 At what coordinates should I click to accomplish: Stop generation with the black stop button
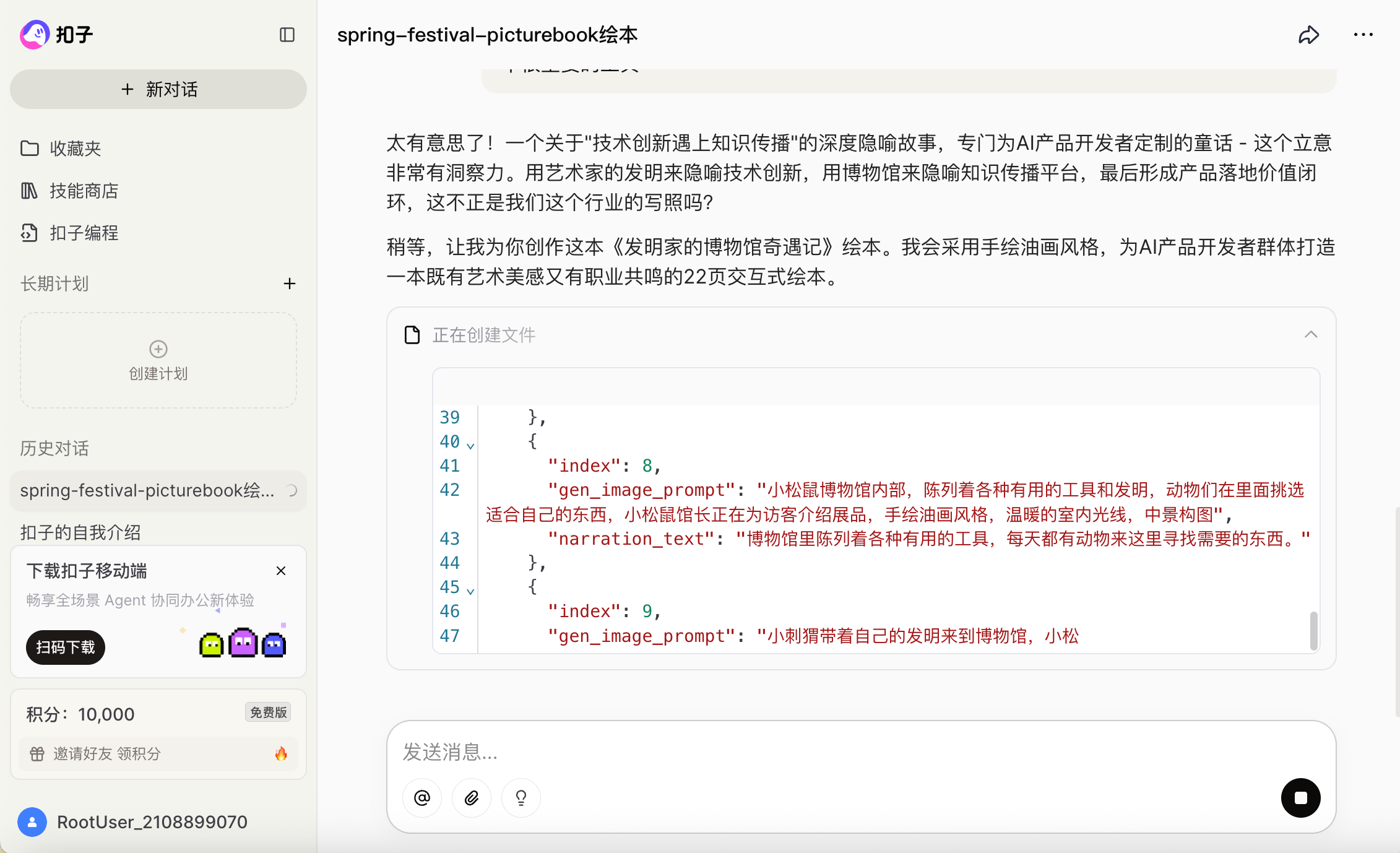(x=1300, y=798)
